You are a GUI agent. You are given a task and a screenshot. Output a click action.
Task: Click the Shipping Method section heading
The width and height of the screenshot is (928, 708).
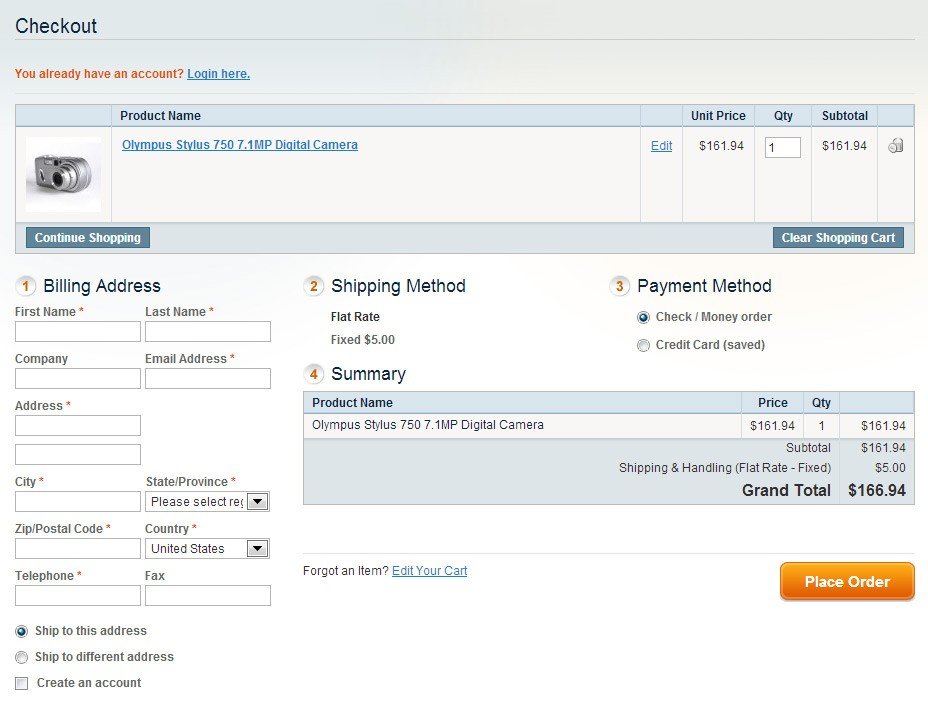(x=398, y=286)
